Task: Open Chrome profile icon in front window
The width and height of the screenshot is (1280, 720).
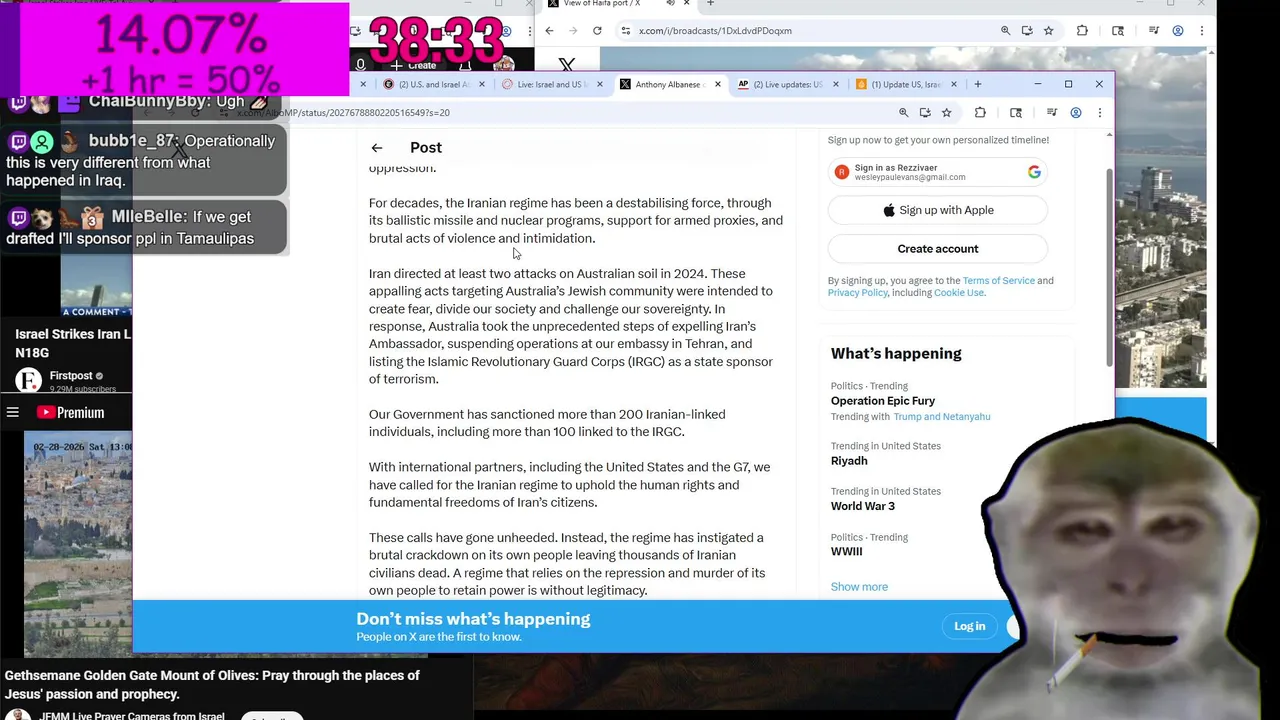Action: tap(1076, 113)
